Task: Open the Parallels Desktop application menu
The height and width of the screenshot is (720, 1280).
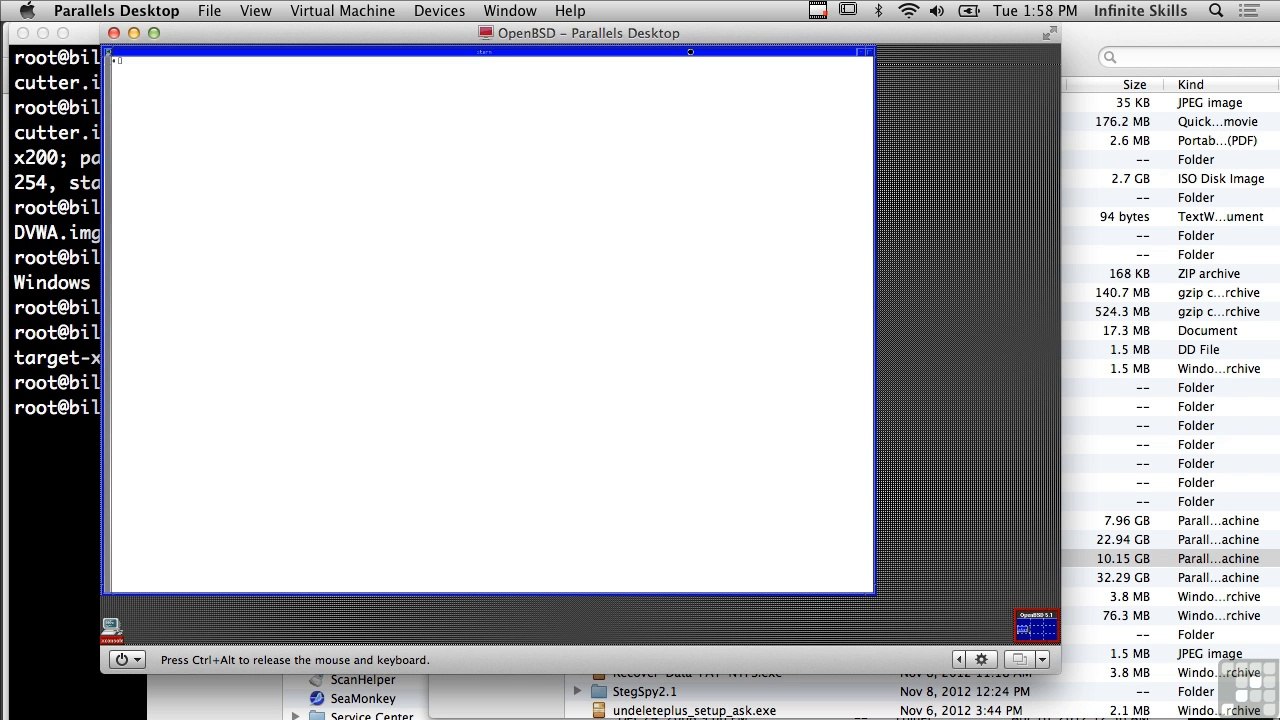Action: click(x=116, y=11)
